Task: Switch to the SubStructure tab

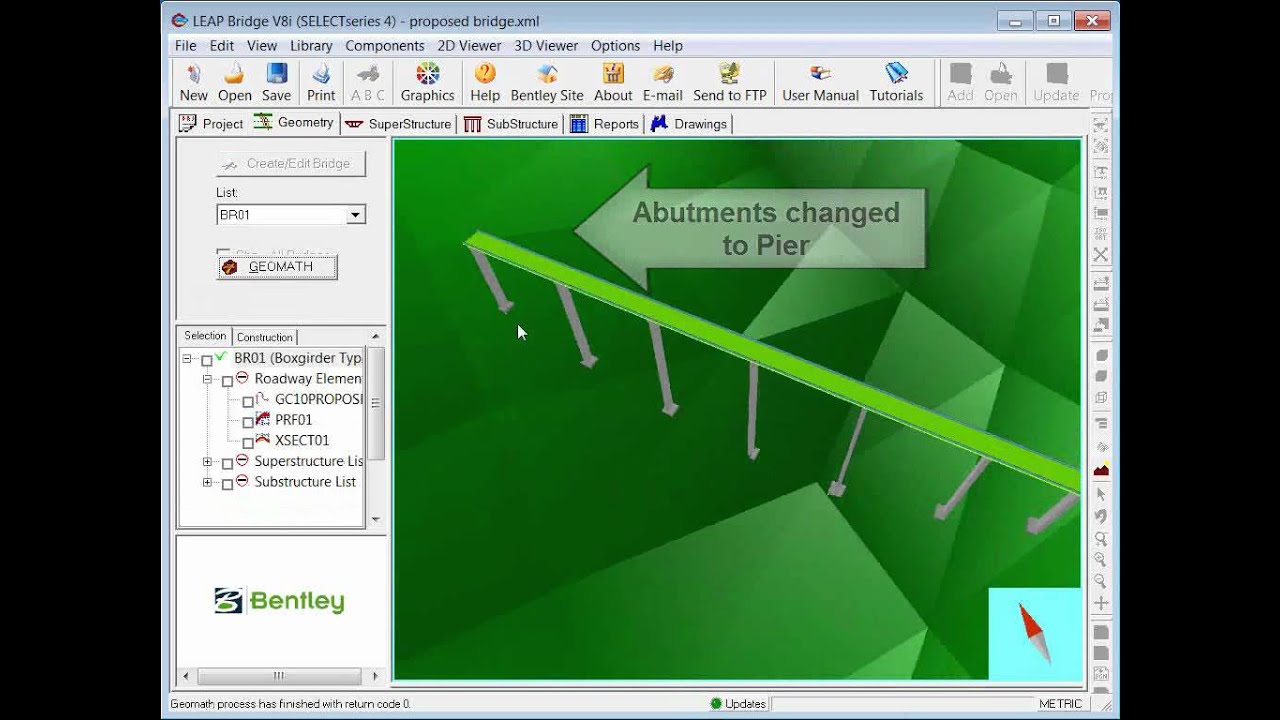Action: [x=511, y=124]
